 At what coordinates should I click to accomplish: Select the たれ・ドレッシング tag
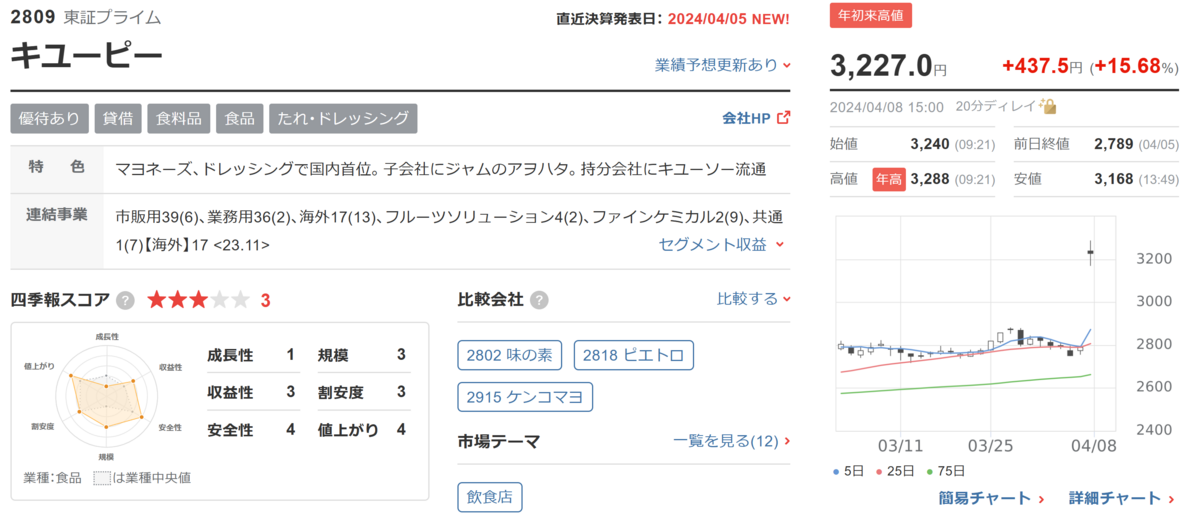(343, 118)
